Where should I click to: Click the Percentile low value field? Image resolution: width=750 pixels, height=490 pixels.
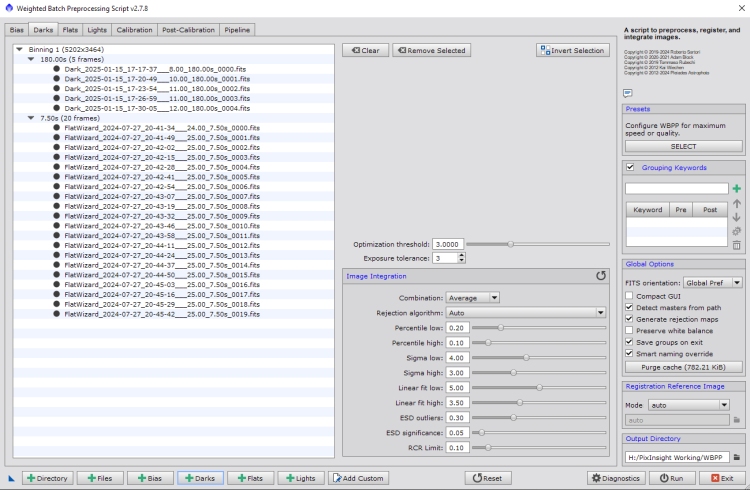pyautogui.click(x=456, y=327)
